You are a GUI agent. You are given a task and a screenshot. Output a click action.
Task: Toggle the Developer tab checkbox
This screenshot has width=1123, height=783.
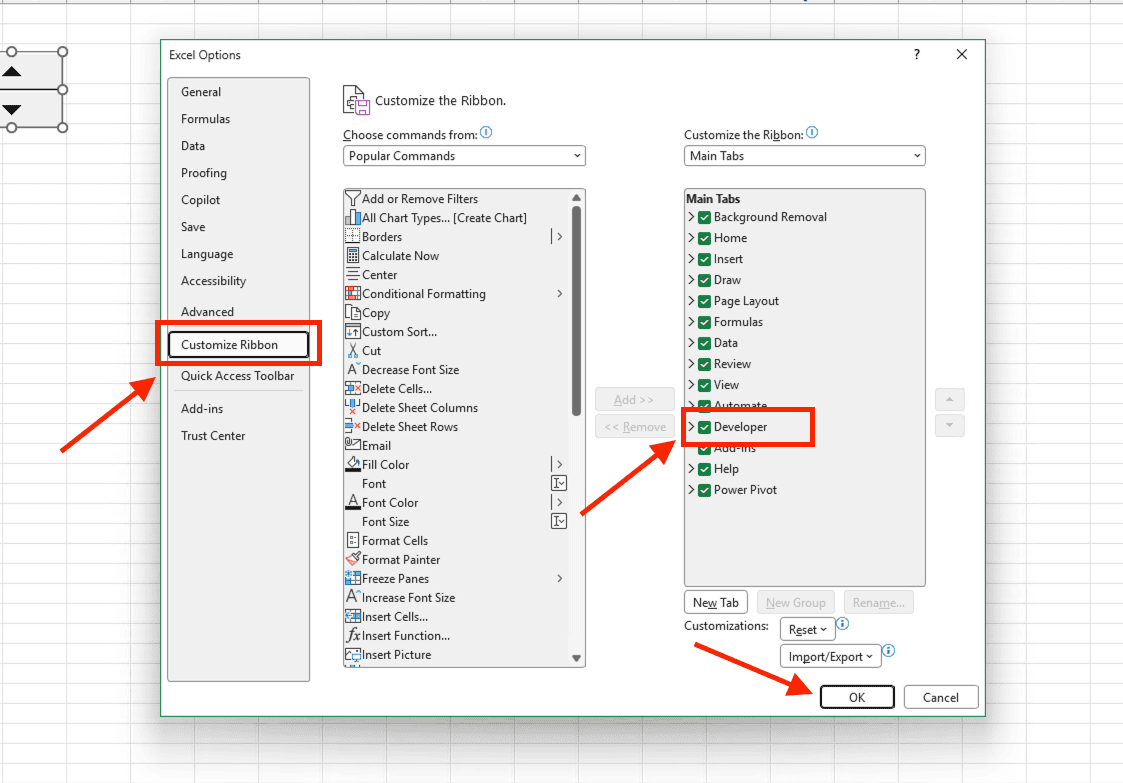tap(705, 427)
